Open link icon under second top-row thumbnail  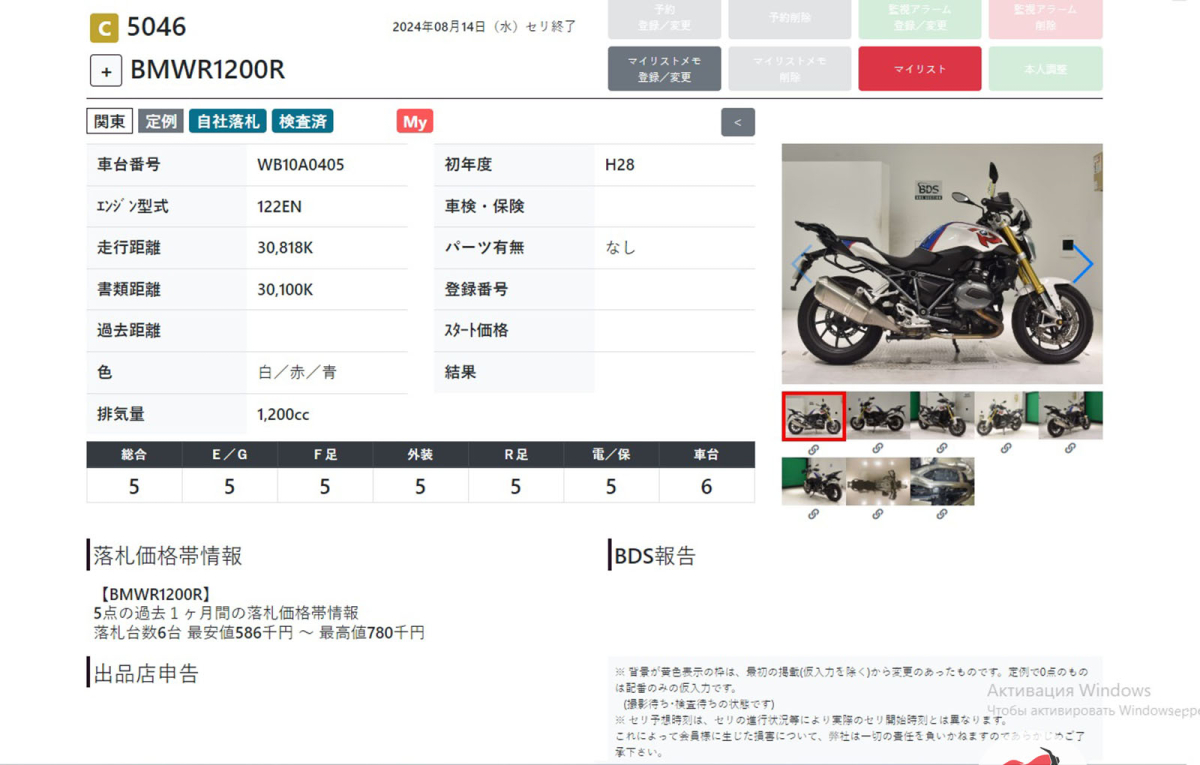(877, 449)
